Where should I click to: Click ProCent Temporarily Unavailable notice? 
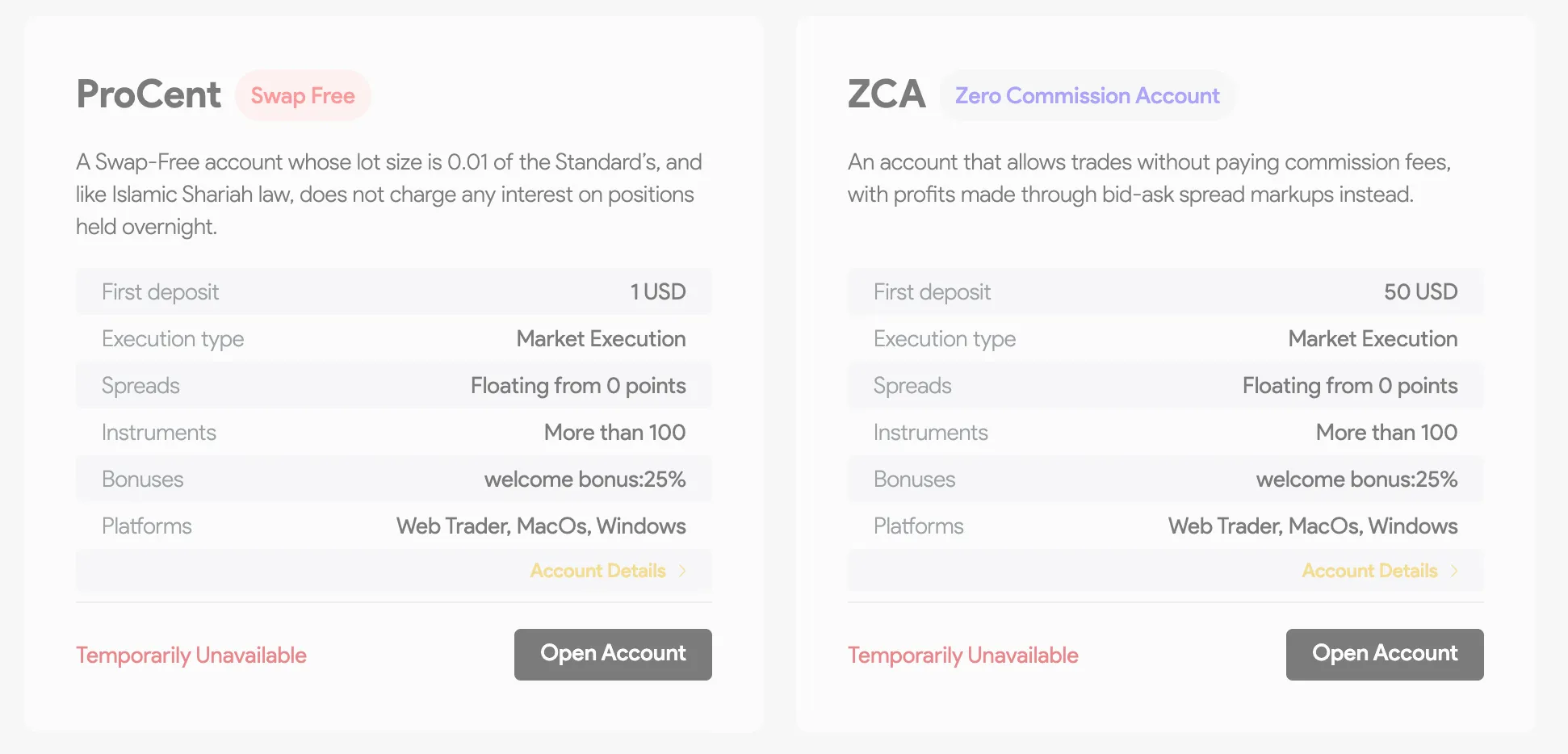(x=191, y=655)
